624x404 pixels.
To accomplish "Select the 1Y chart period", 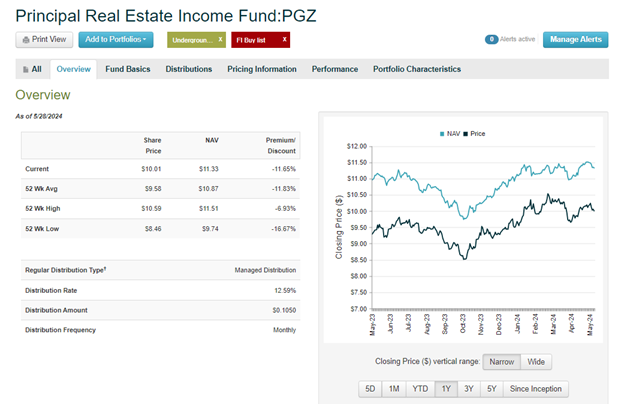I will coord(446,389).
